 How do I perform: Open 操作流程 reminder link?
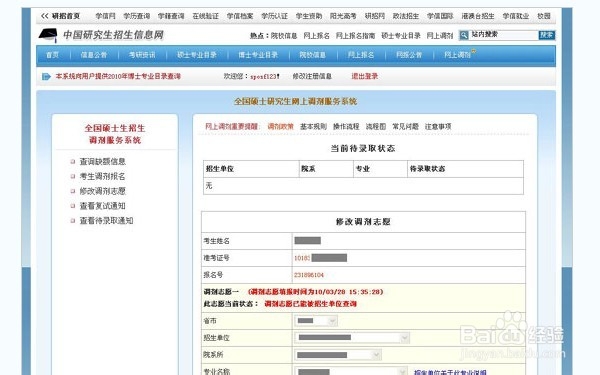click(346, 126)
